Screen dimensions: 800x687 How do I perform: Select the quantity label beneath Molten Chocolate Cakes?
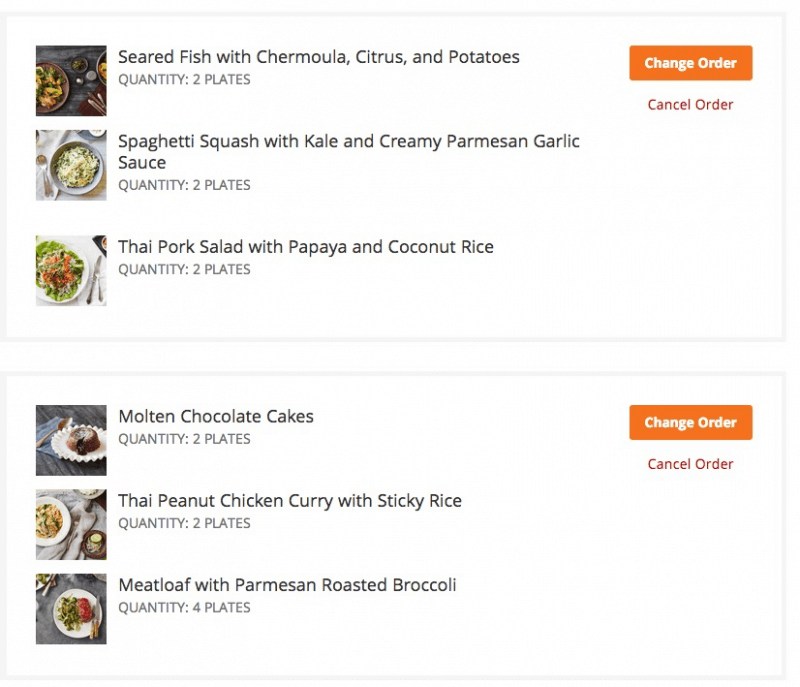pos(184,439)
